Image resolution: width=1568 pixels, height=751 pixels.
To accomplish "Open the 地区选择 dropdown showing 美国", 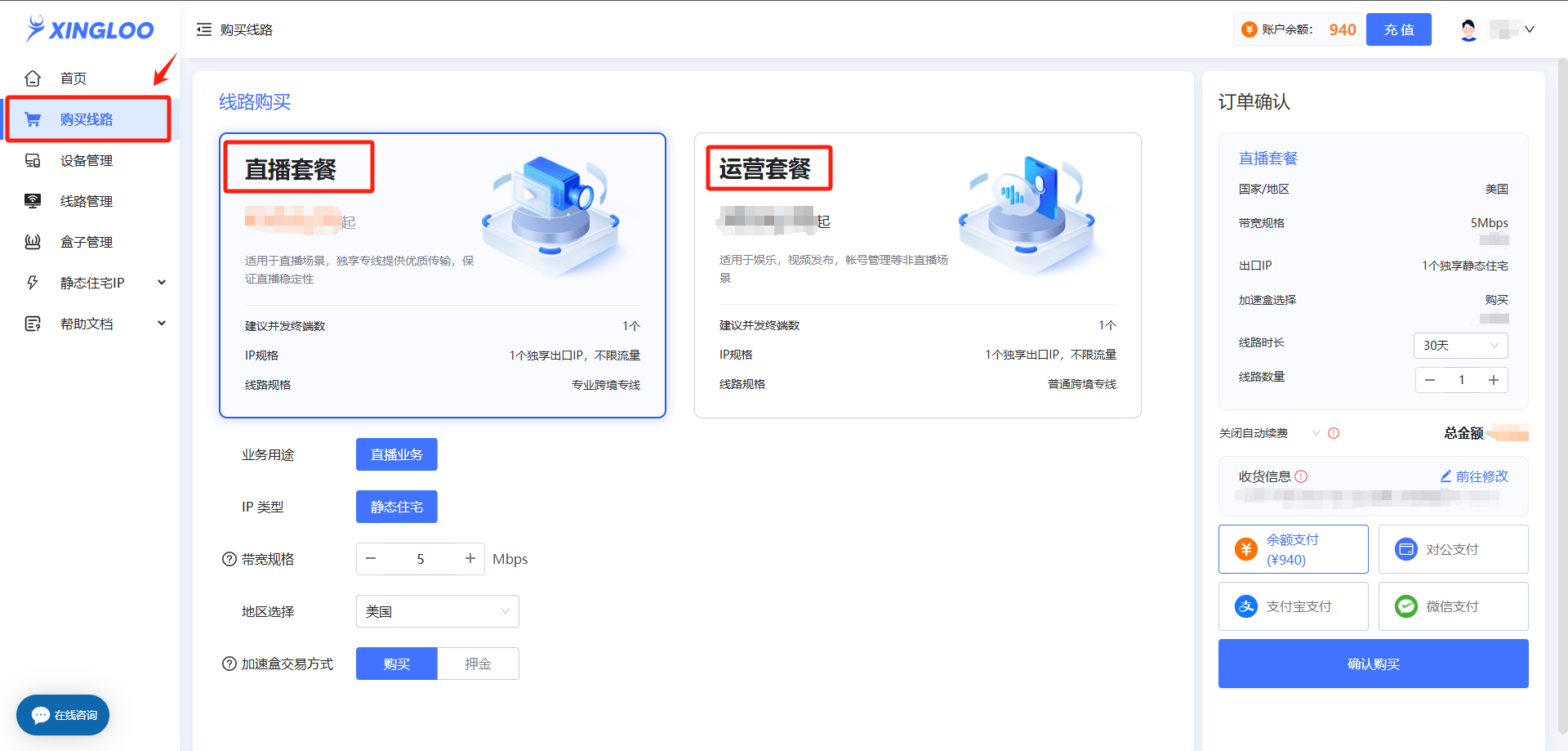I will point(438,611).
